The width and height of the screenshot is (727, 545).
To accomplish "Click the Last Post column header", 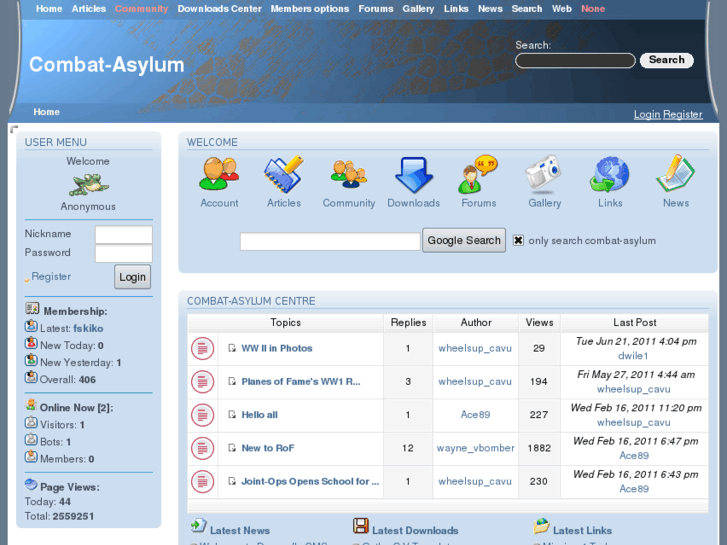I will pos(634,322).
